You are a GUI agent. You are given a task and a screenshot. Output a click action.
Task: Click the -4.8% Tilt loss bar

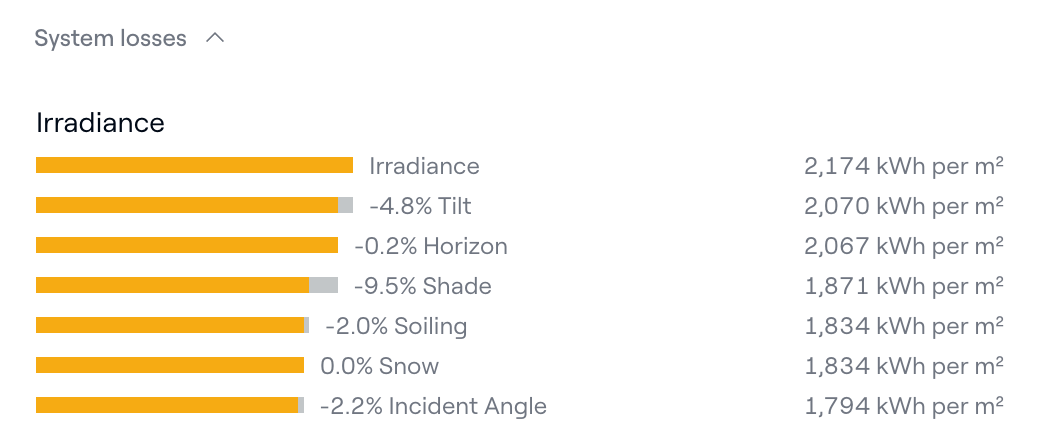tap(194, 205)
